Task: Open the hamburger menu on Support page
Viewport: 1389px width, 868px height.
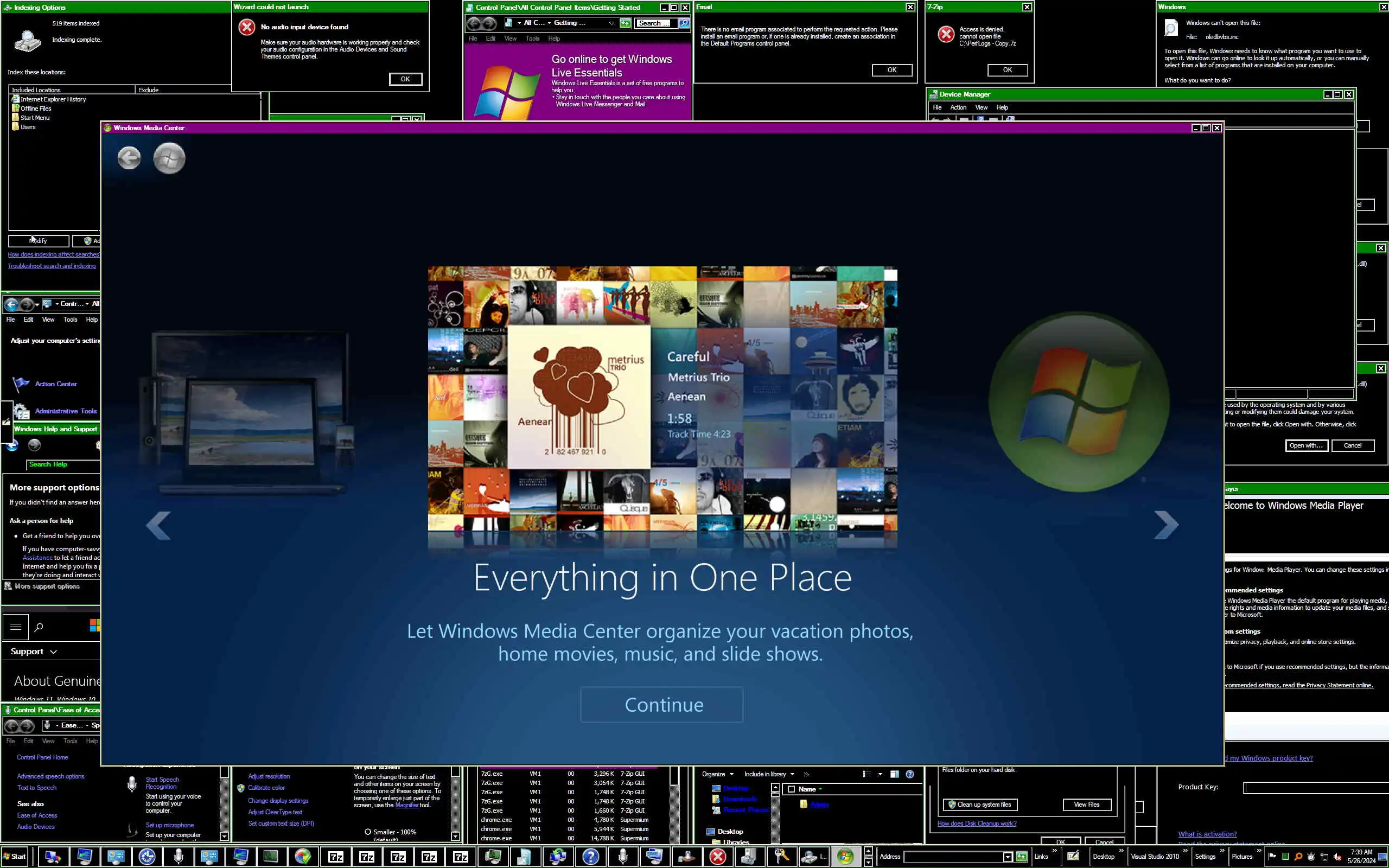Action: coord(16,627)
